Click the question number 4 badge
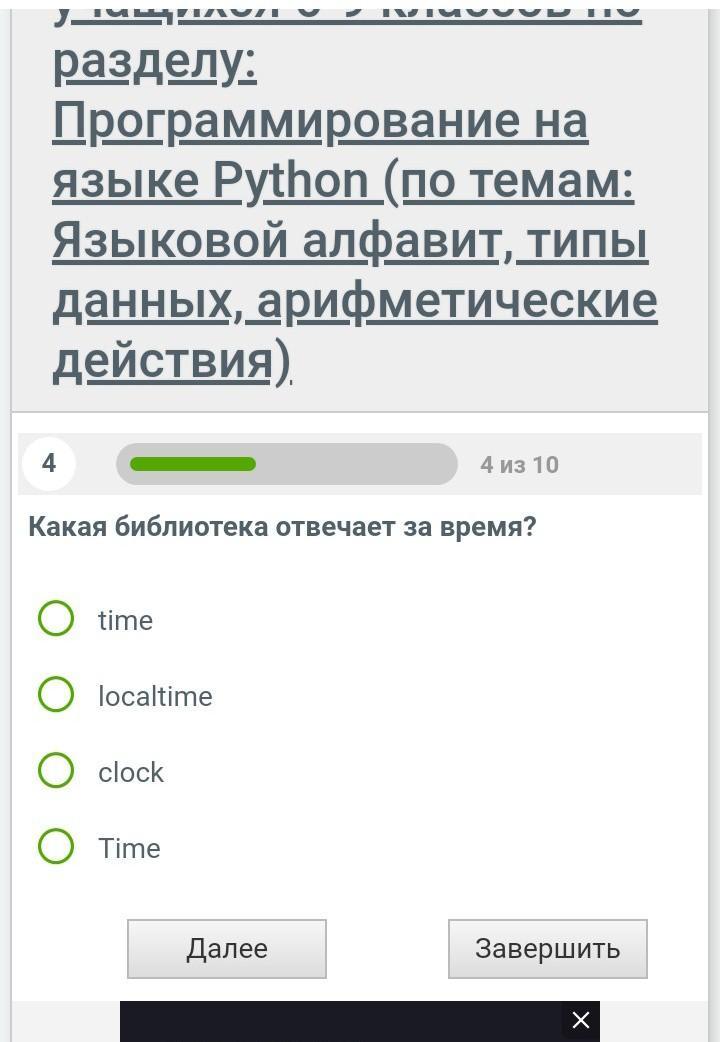The width and height of the screenshot is (720, 1042). (49, 464)
